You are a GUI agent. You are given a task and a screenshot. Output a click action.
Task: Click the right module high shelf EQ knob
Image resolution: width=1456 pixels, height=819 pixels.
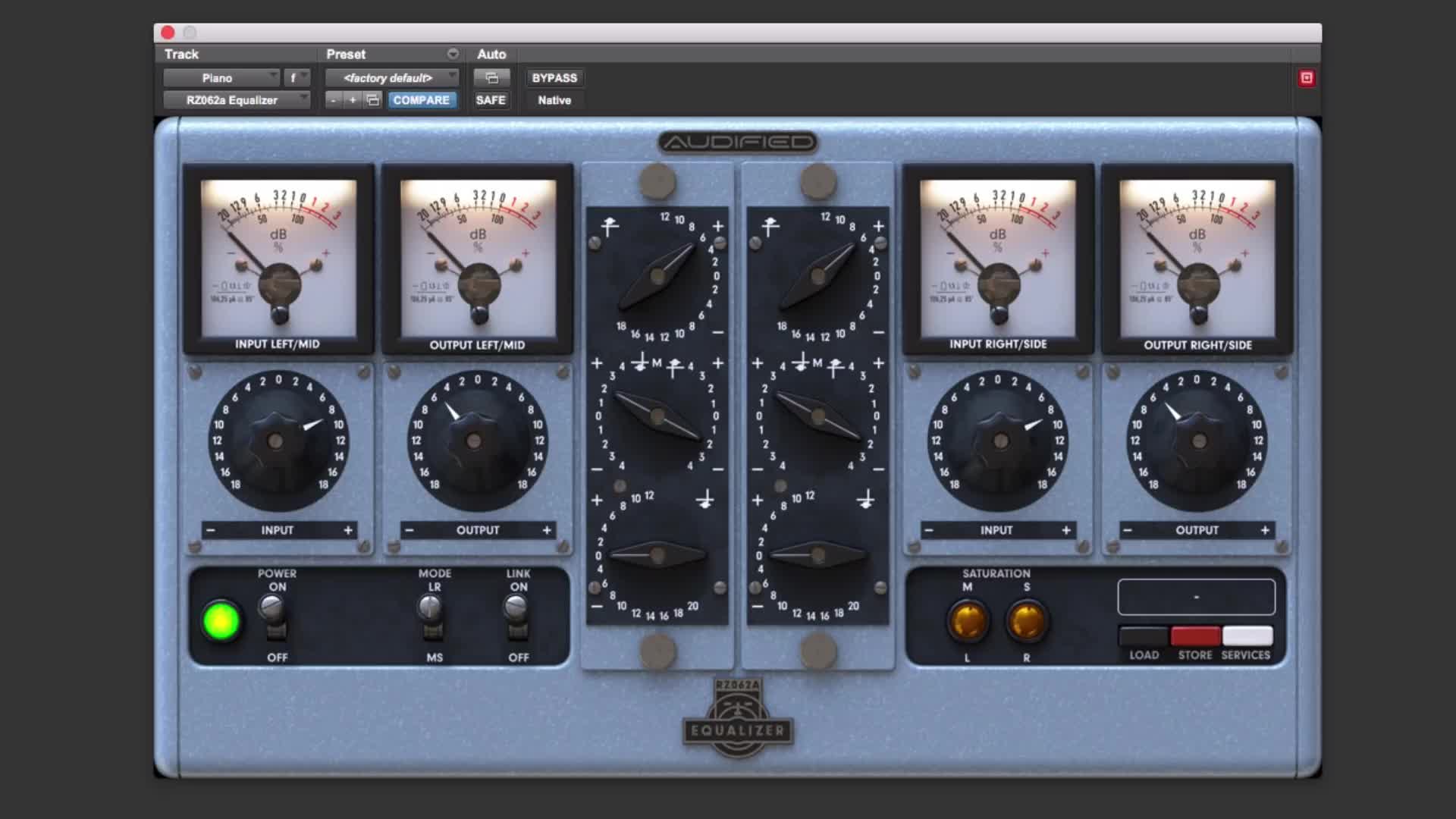818,277
